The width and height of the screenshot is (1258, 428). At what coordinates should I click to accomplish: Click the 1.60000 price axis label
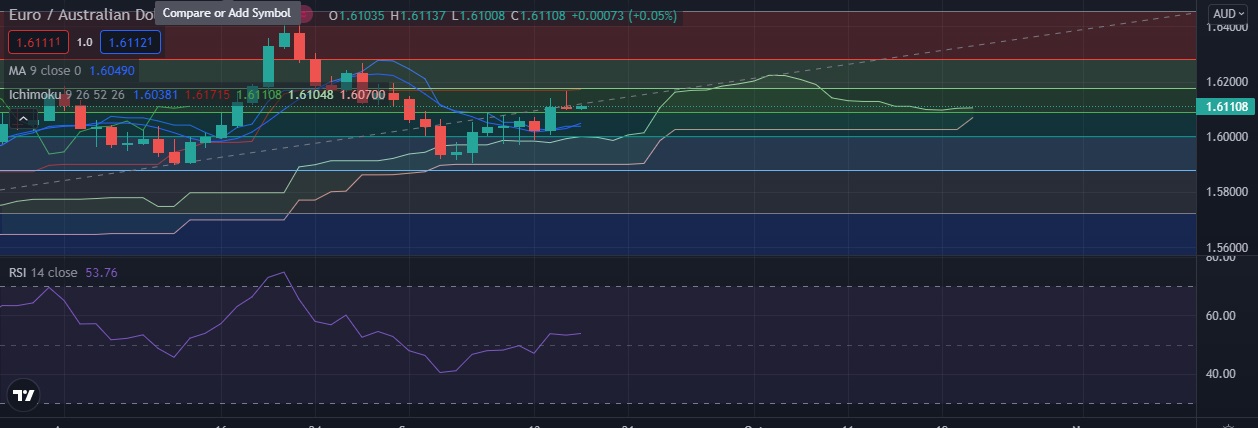(1225, 136)
